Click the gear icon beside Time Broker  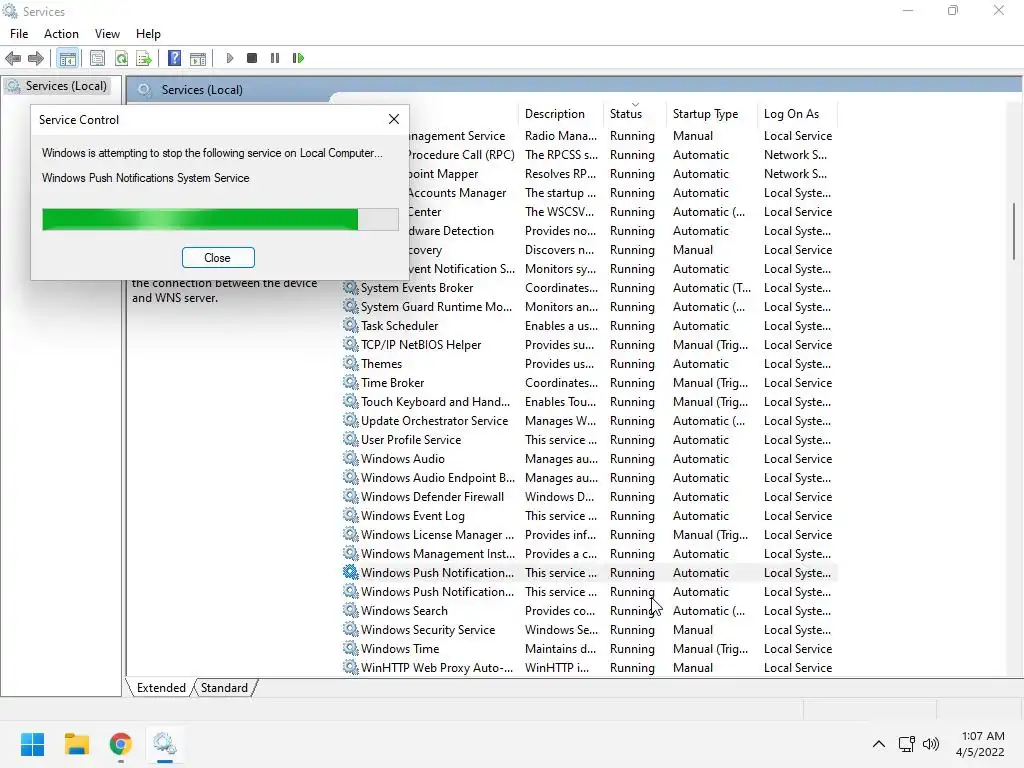351,382
